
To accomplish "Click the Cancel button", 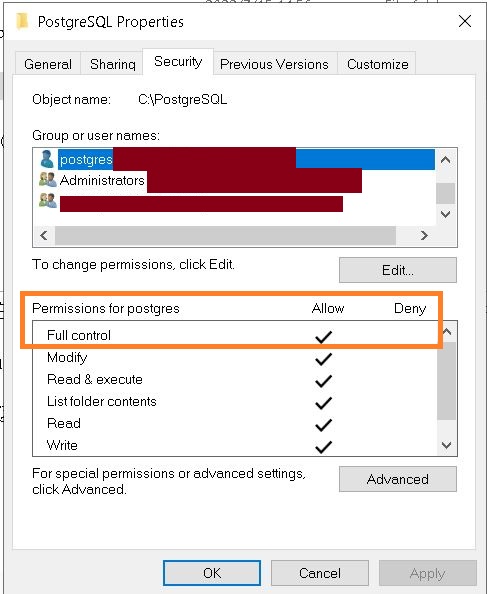I will [x=320, y=573].
